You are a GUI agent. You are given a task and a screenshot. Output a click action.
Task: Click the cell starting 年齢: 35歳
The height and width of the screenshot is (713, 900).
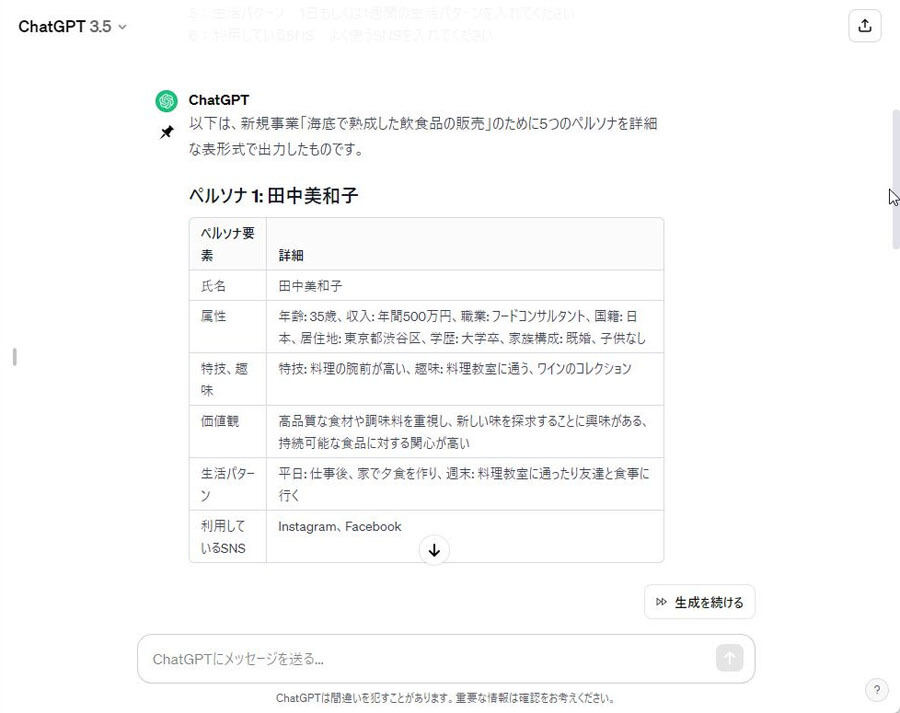pos(464,327)
